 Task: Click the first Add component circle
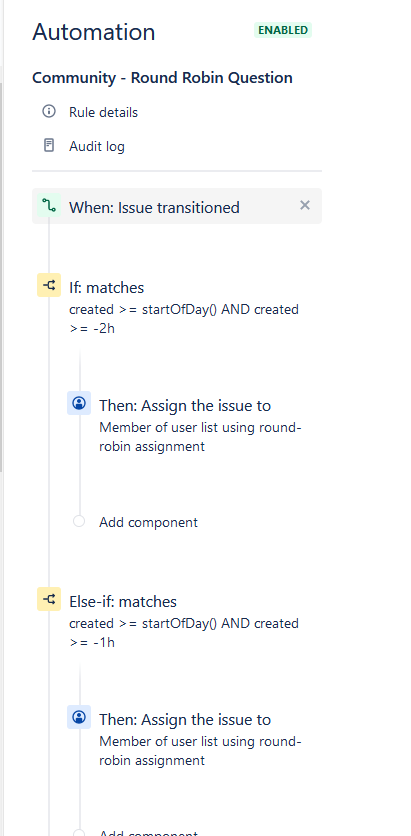pyautogui.click(x=79, y=521)
